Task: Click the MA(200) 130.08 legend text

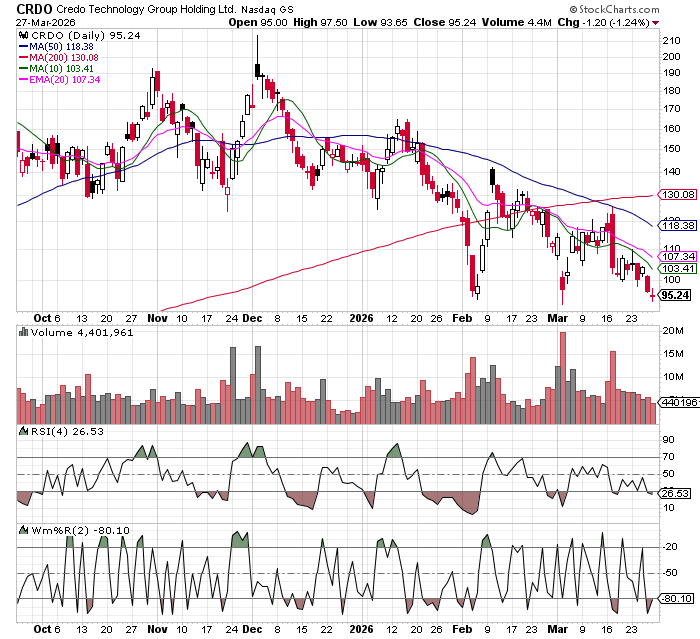Action: [x=64, y=58]
